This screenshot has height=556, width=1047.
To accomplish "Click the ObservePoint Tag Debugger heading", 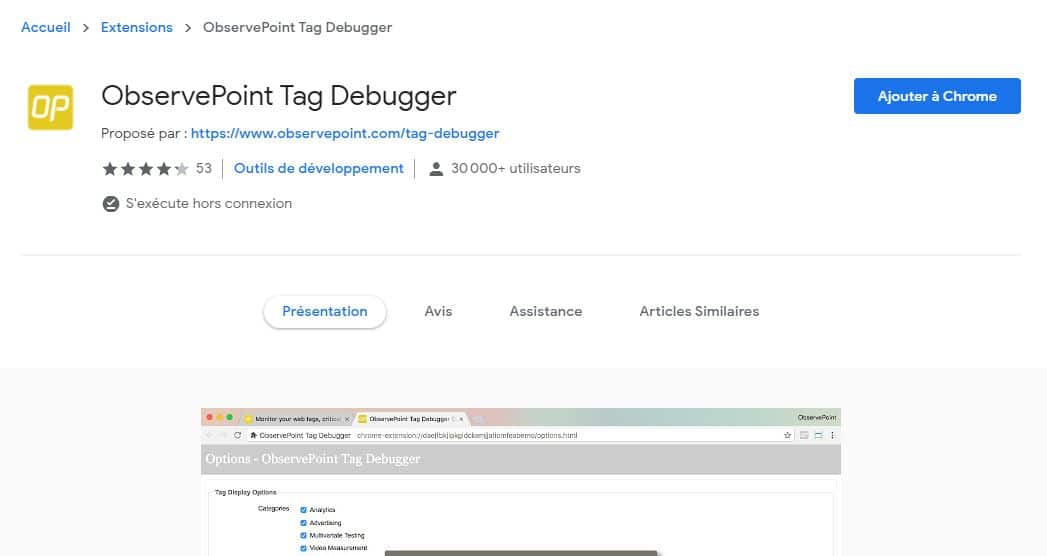I will tap(278, 95).
